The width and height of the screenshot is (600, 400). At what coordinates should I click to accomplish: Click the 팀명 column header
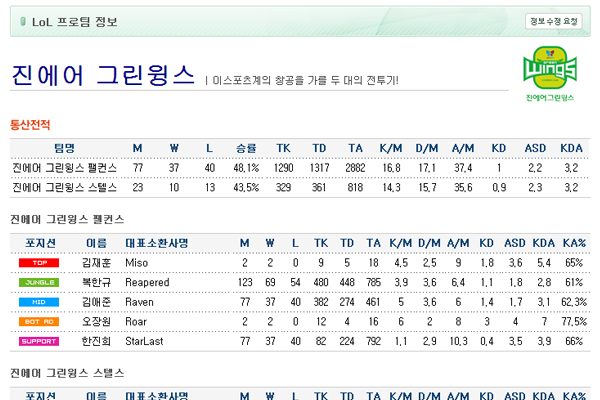coord(64,148)
